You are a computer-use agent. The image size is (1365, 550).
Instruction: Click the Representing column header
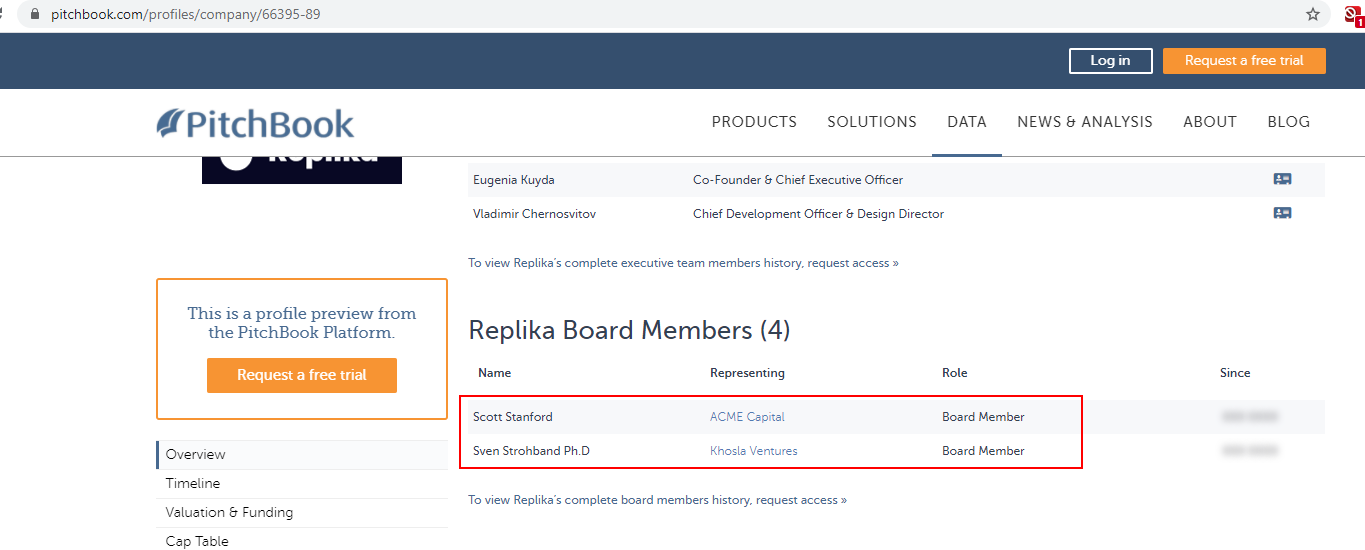coord(747,373)
